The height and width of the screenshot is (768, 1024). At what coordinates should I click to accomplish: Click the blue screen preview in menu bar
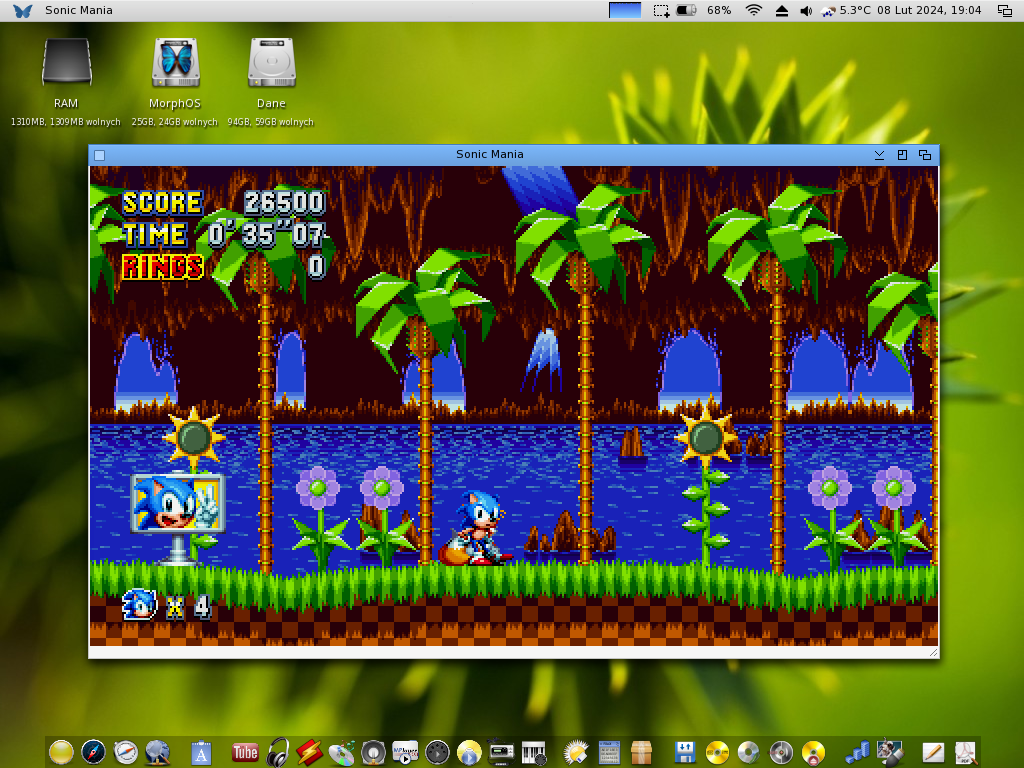[x=625, y=10]
